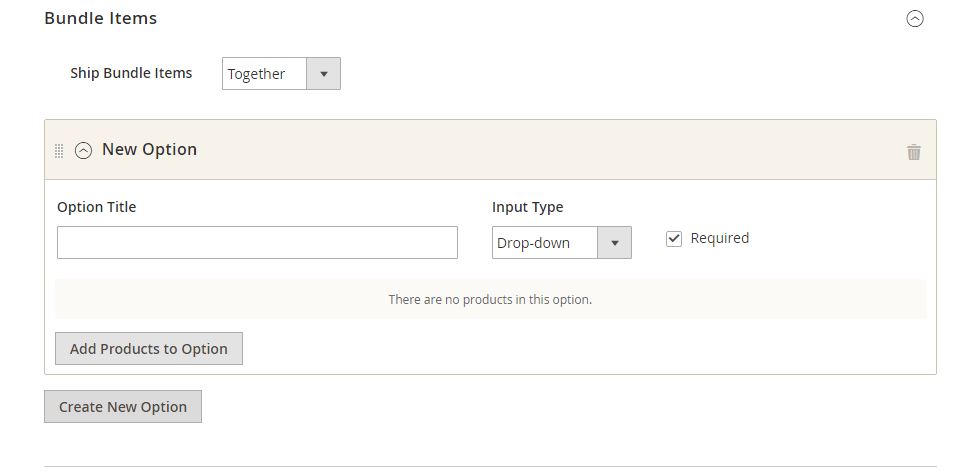The height and width of the screenshot is (476, 958).
Task: Click the Bundle Items heading
Action: point(101,18)
